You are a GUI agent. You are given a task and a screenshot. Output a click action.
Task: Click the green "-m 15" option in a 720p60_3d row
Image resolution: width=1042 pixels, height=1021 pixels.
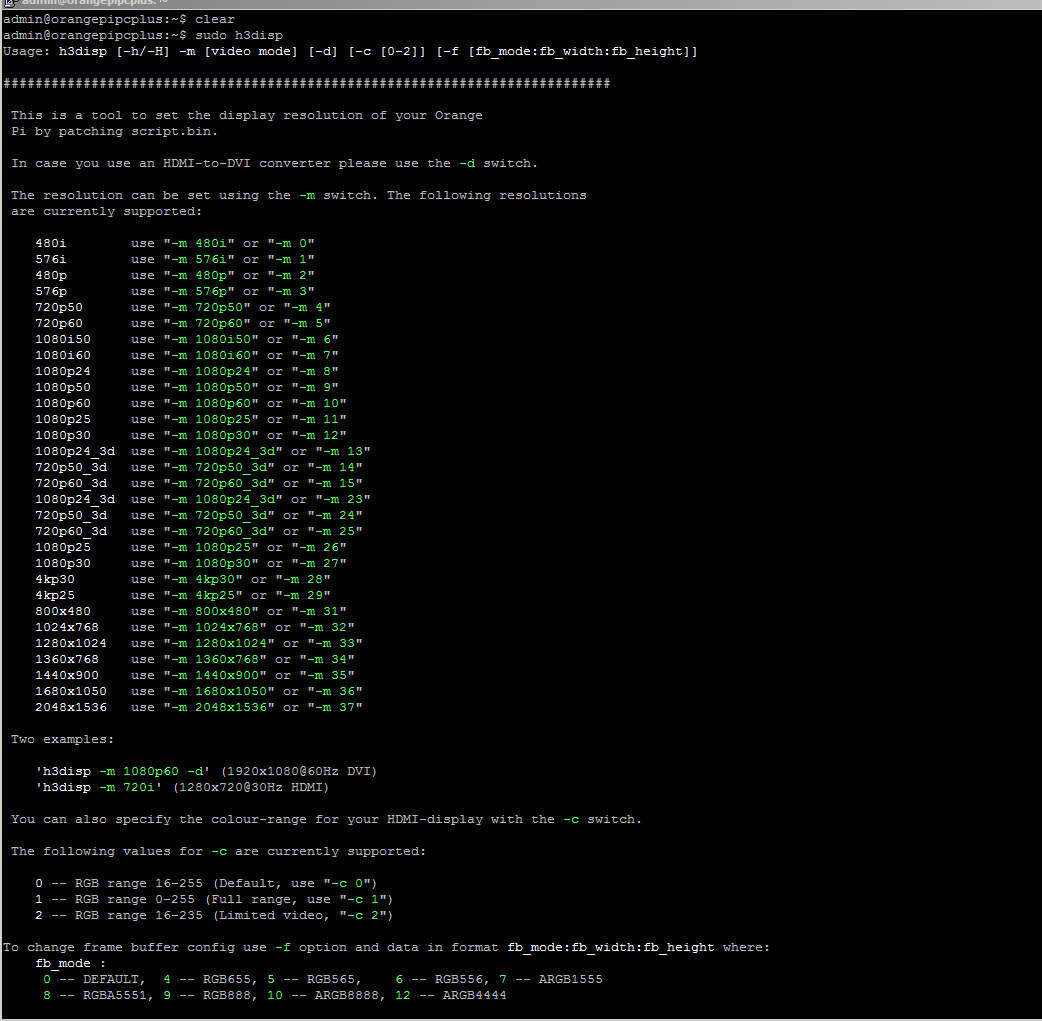[335, 483]
